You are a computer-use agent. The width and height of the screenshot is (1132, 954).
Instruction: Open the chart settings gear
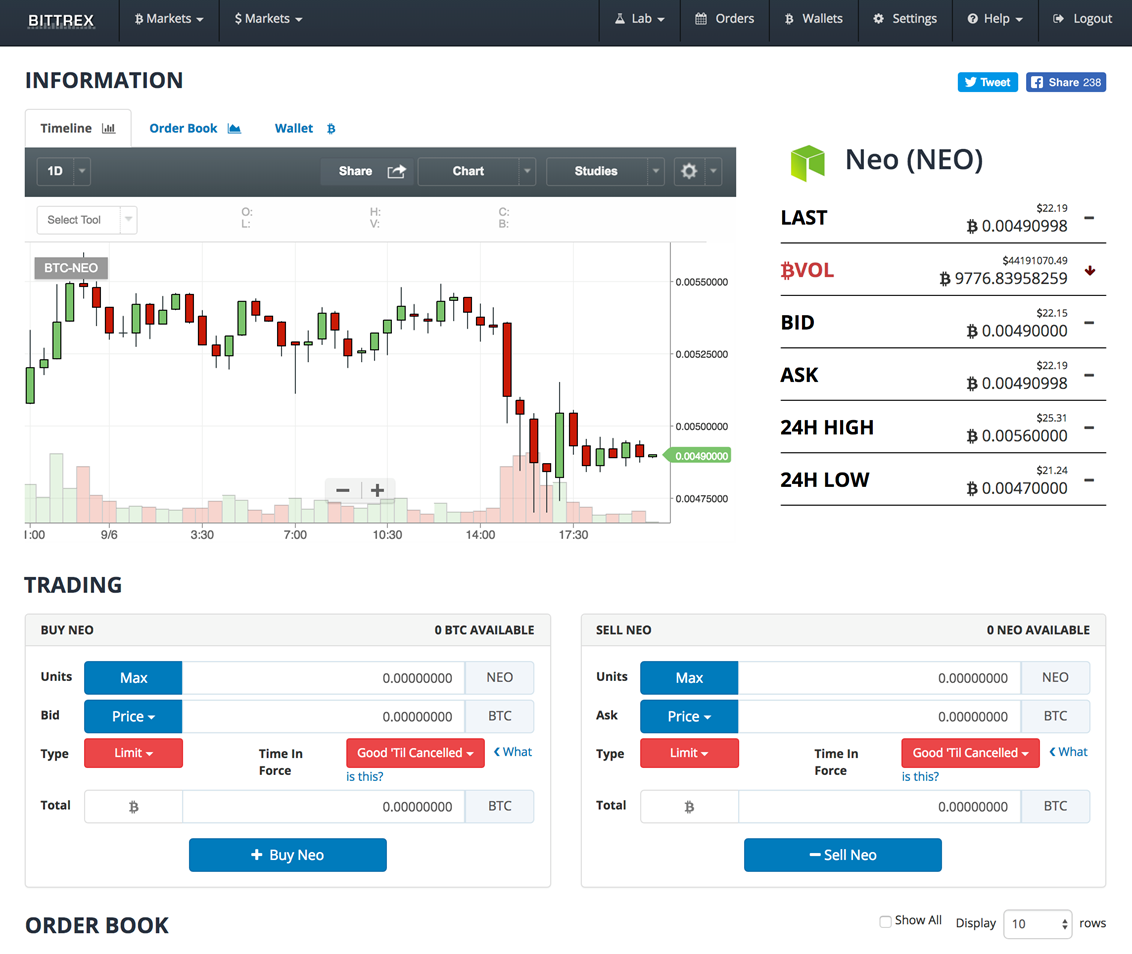[x=689, y=171]
